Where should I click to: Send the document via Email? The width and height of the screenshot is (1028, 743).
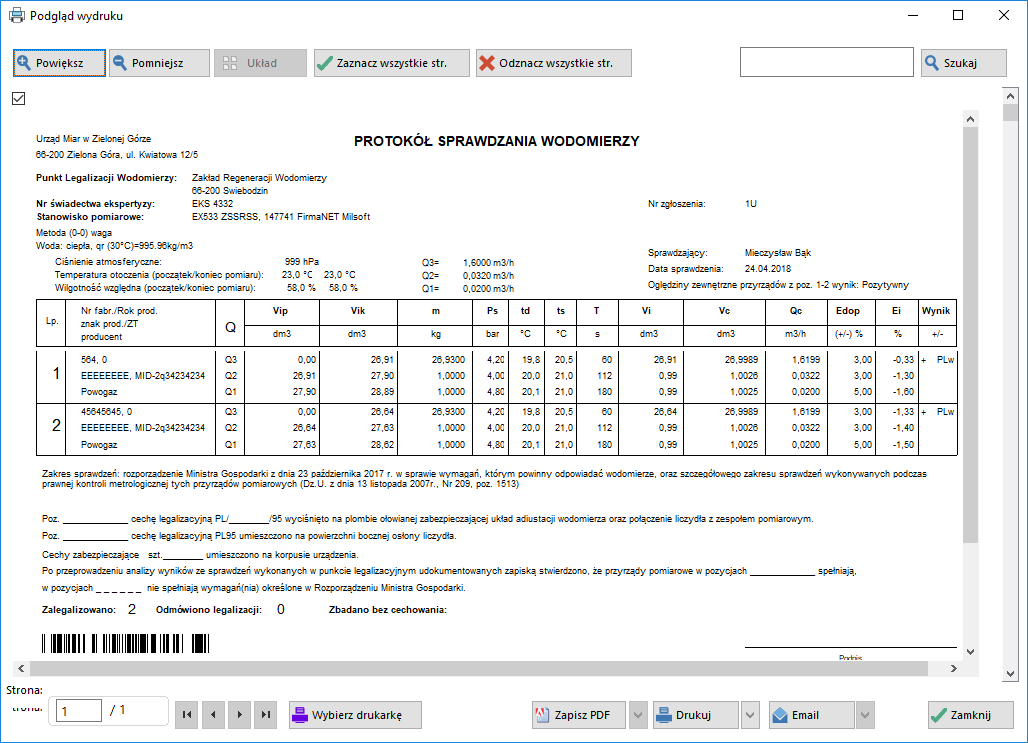tap(812, 715)
